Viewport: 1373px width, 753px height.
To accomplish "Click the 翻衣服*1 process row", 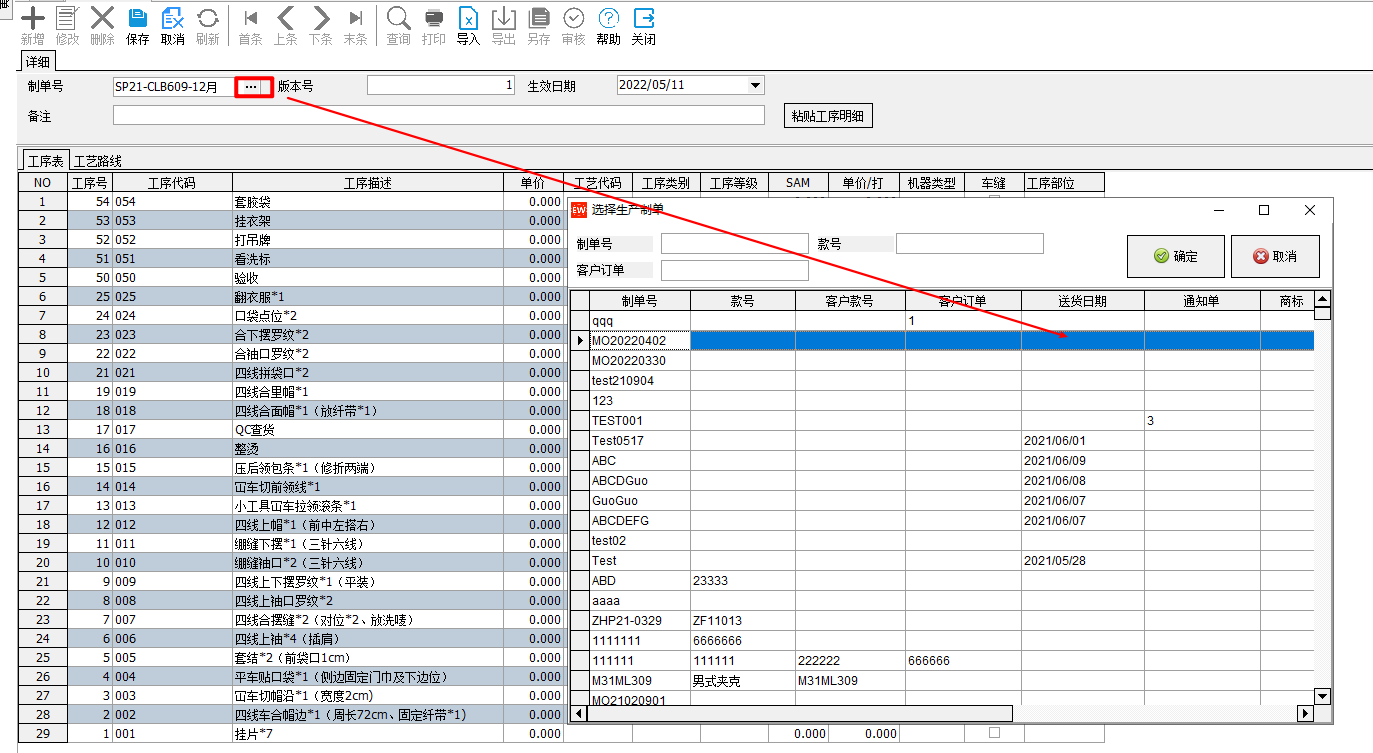I will click(292, 297).
